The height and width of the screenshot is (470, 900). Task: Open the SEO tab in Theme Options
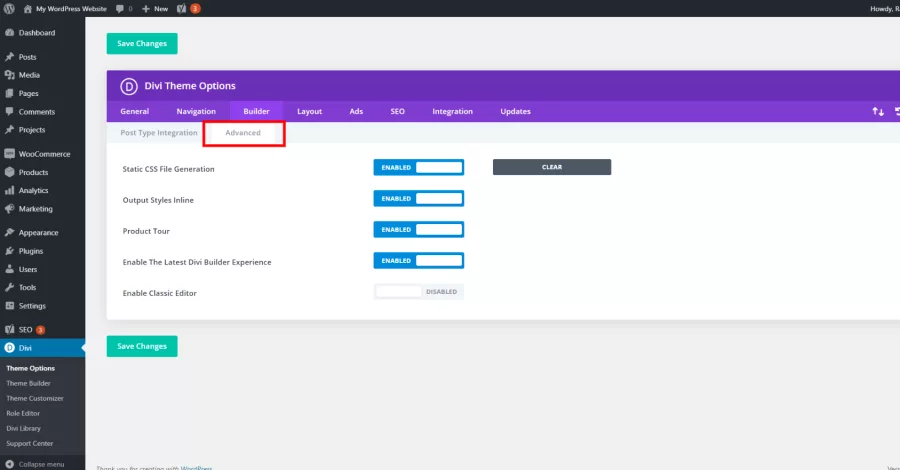(x=397, y=111)
